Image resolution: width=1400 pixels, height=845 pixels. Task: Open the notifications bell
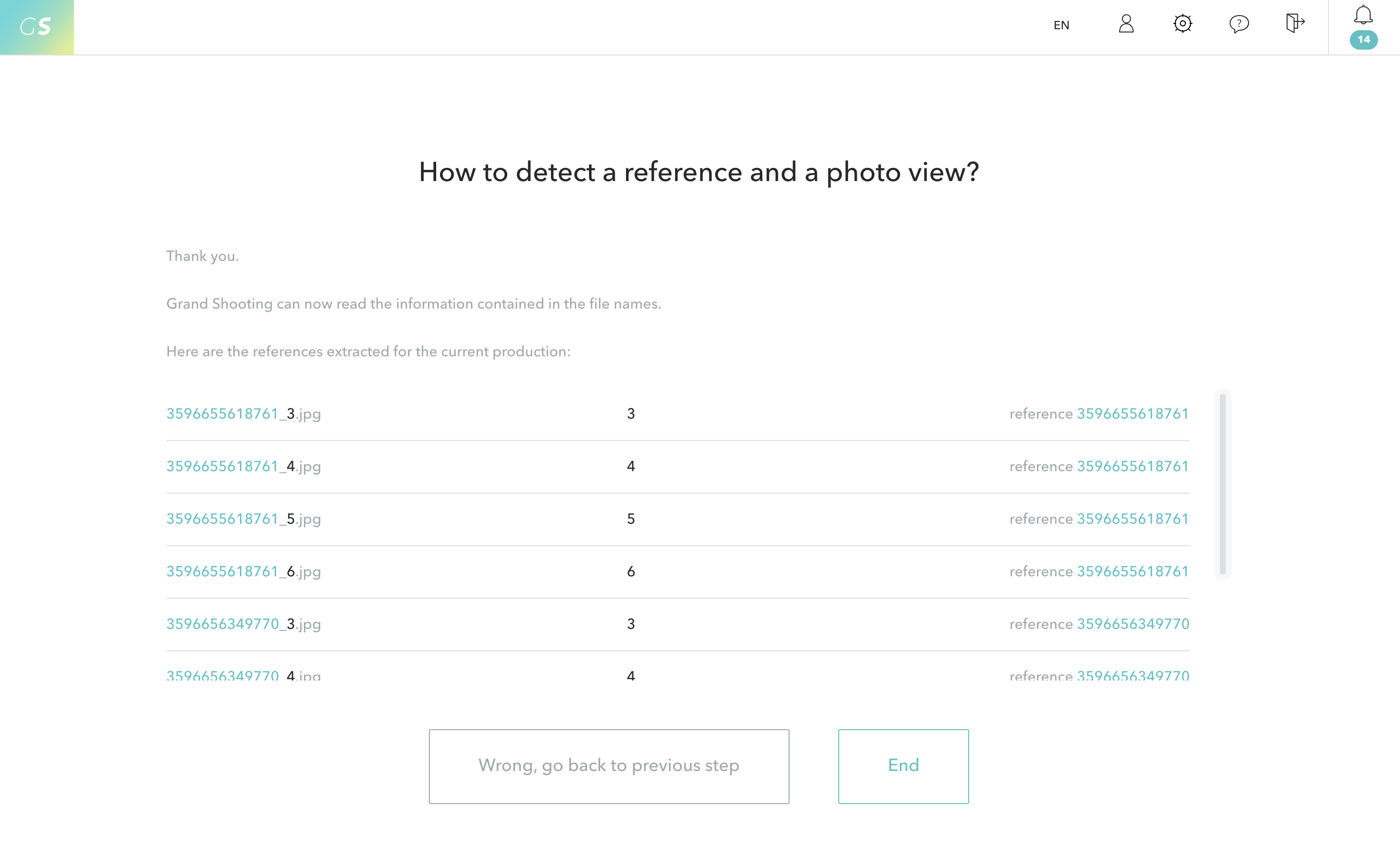click(x=1363, y=15)
